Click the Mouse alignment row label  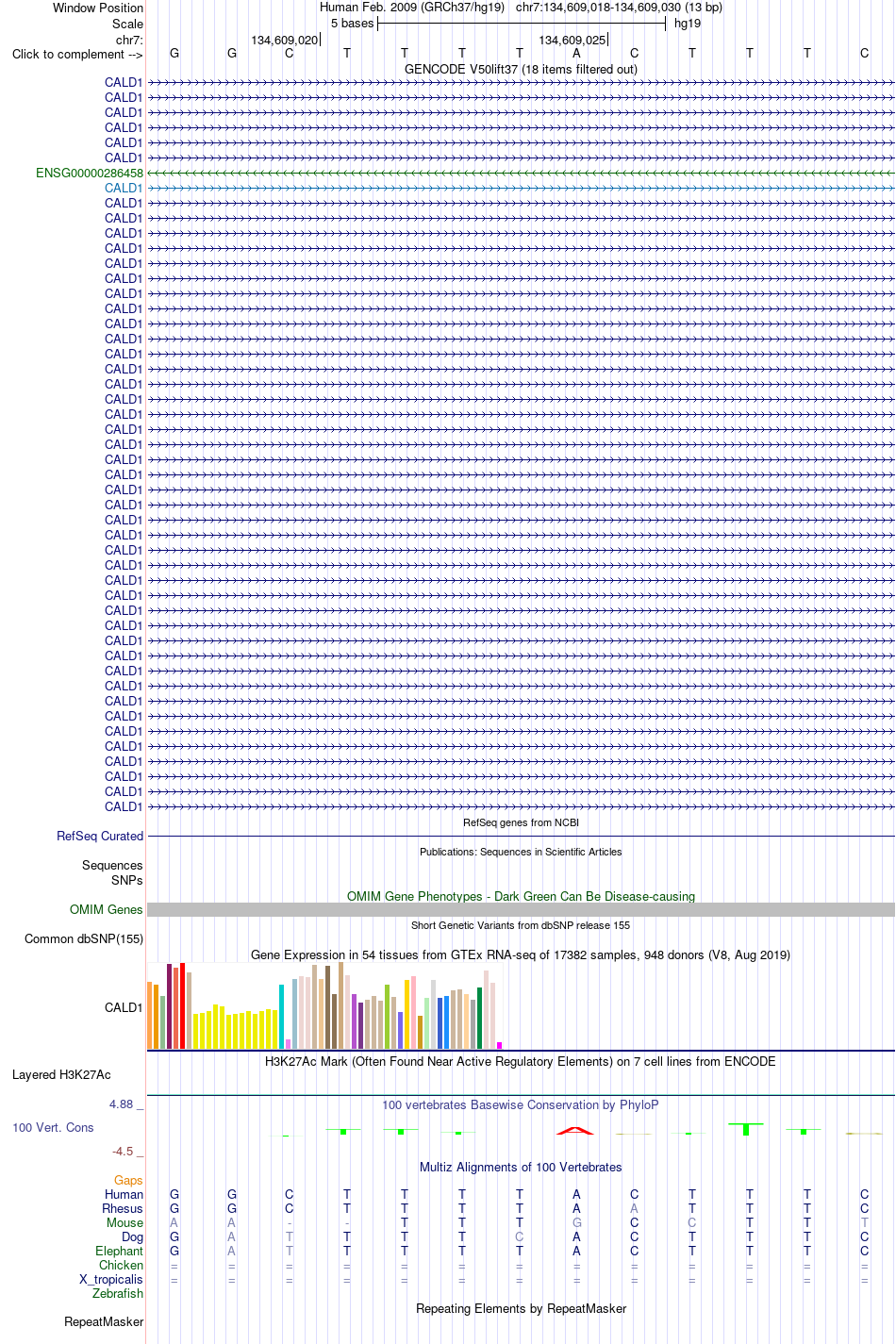124,1222
